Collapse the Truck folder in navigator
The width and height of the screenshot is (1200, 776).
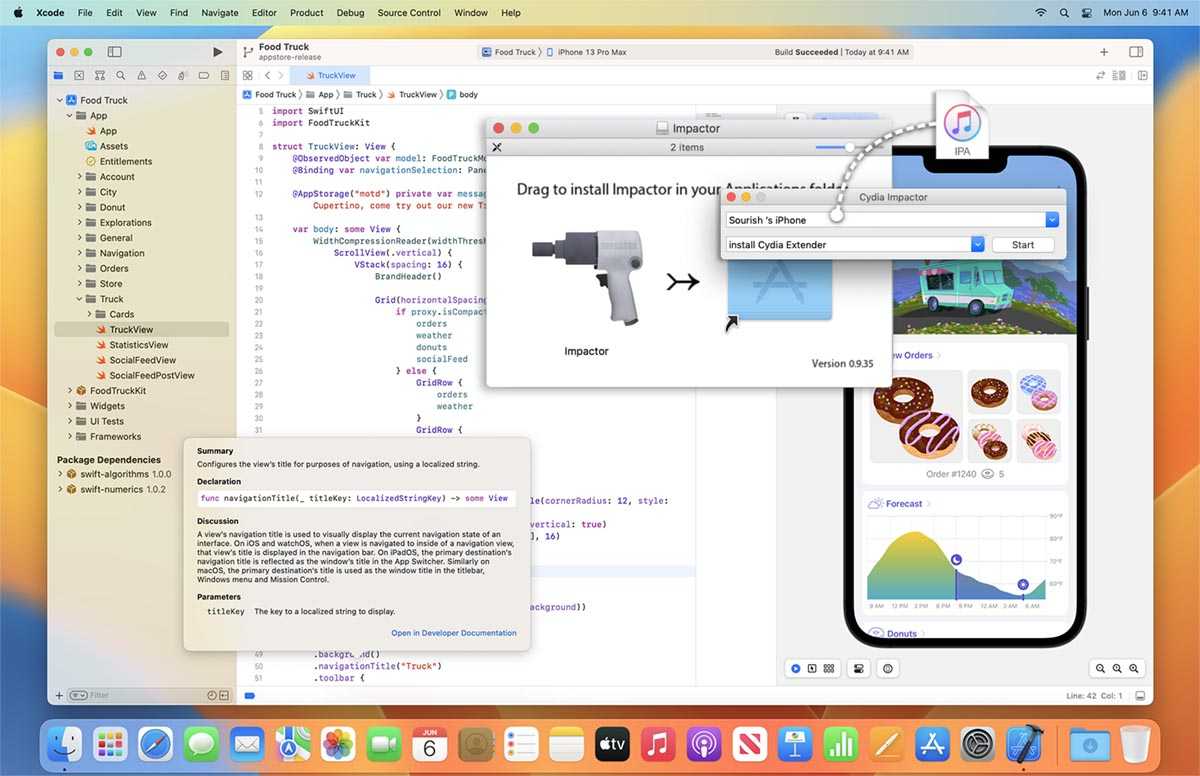click(x=79, y=299)
